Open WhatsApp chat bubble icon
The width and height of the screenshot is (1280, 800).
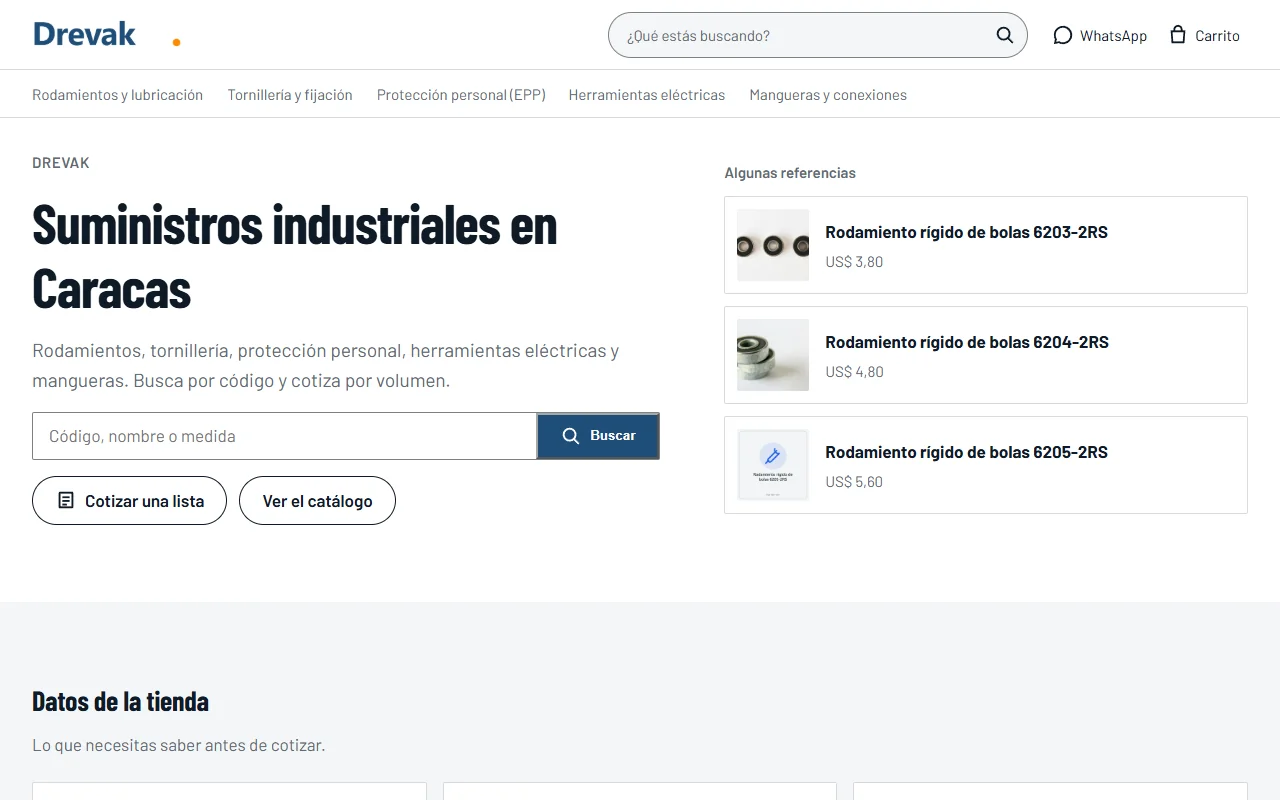1062,35
